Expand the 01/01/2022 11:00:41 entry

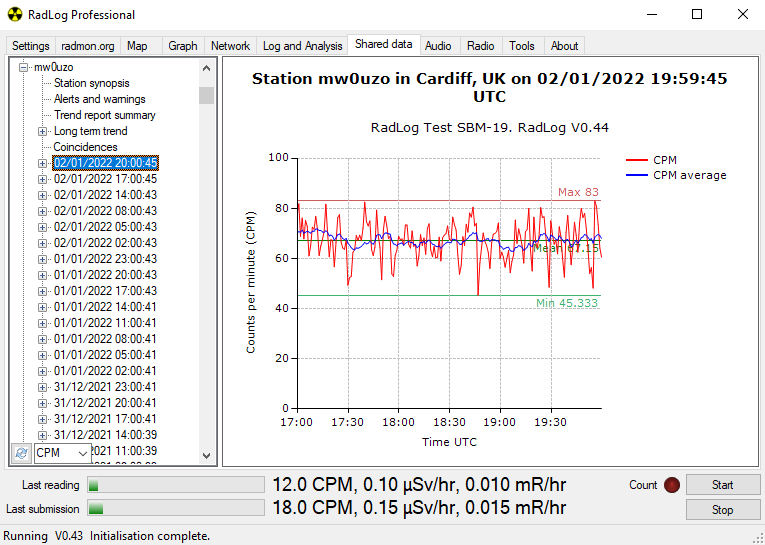(x=42, y=323)
